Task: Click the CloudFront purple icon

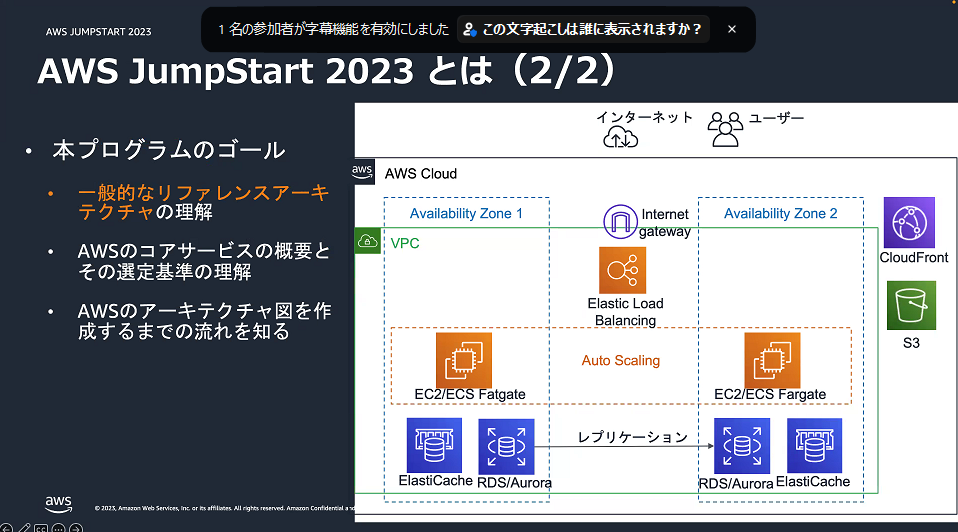Action: pos(909,222)
